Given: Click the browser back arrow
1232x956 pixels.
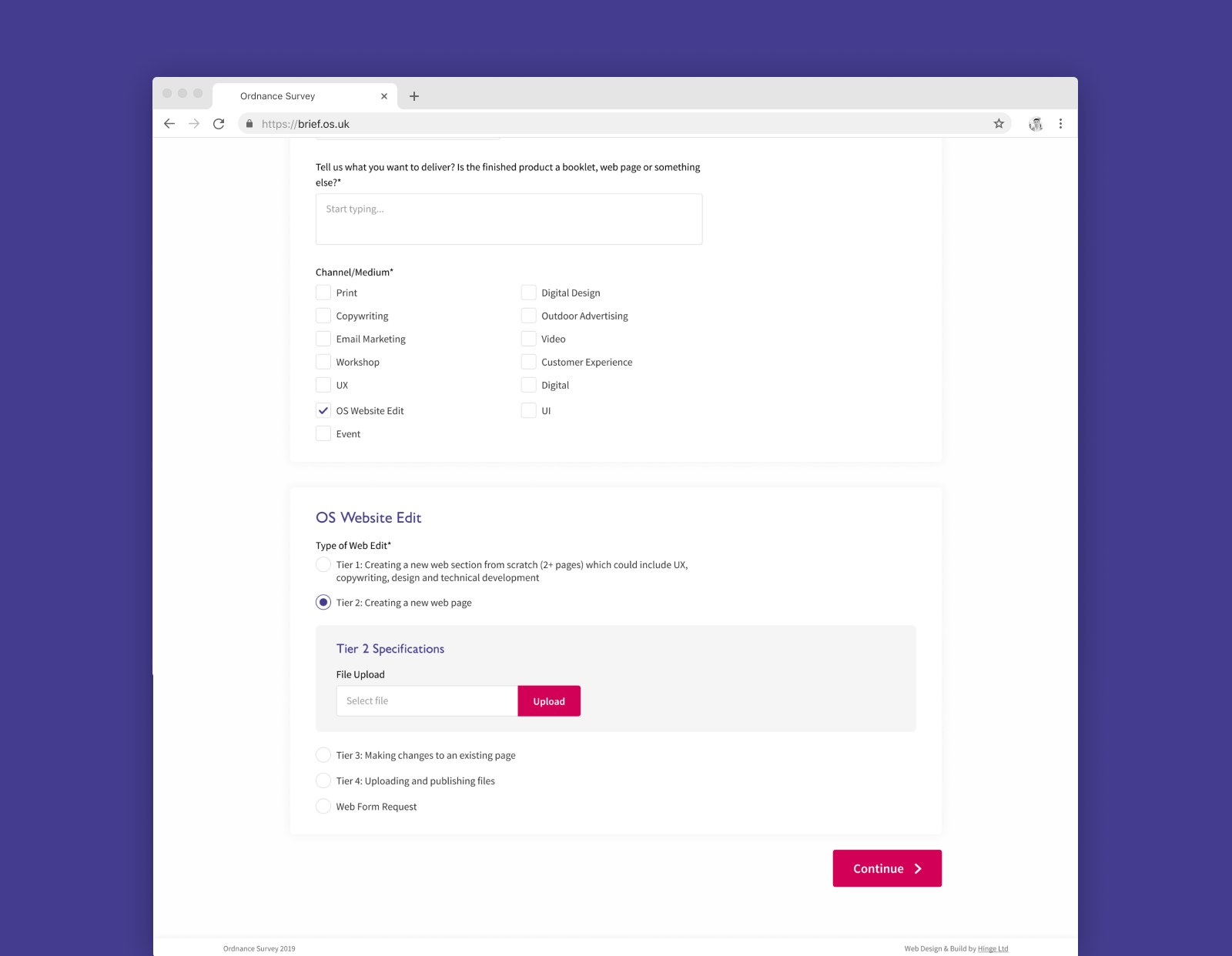Looking at the screenshot, I should pyautogui.click(x=169, y=124).
